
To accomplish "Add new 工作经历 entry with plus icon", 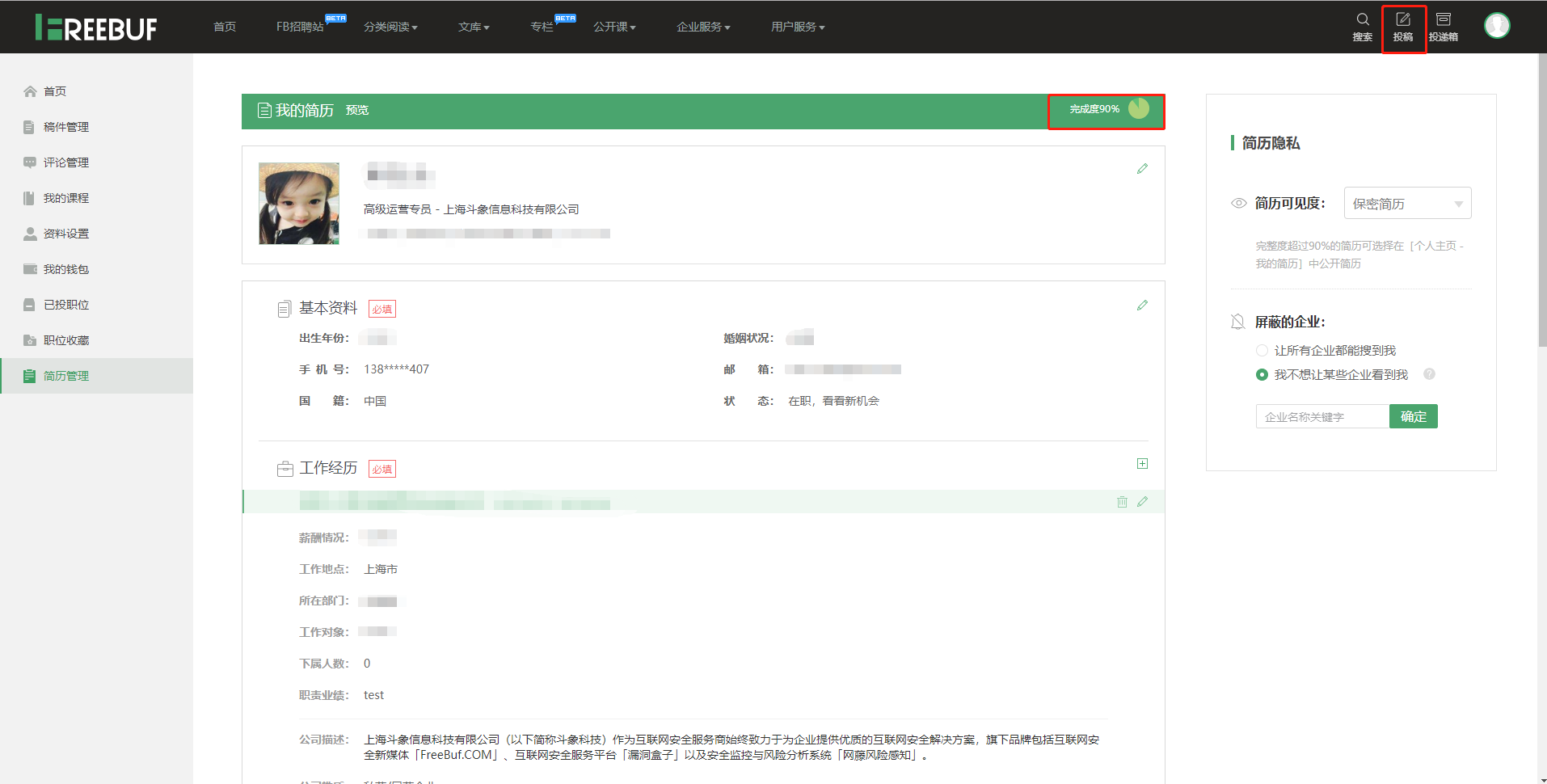I will pyautogui.click(x=1142, y=464).
